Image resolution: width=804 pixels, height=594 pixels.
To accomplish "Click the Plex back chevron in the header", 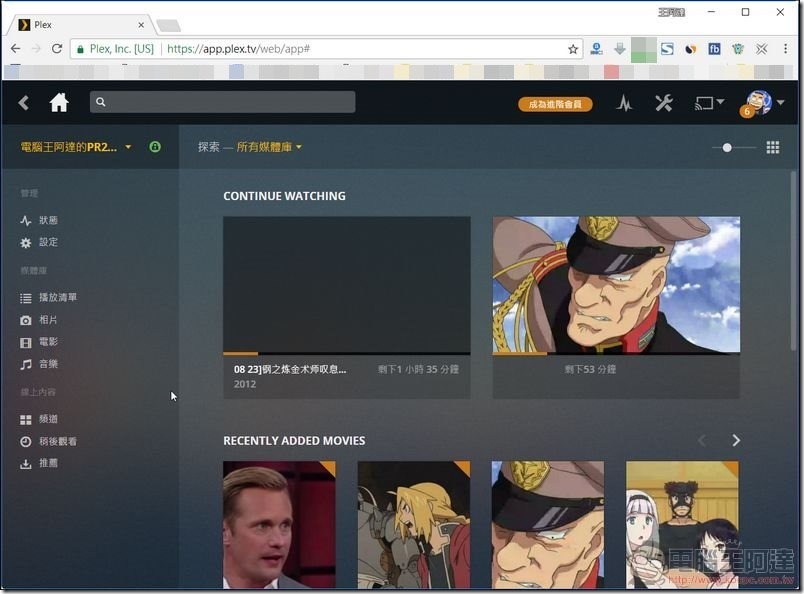I will [23, 103].
